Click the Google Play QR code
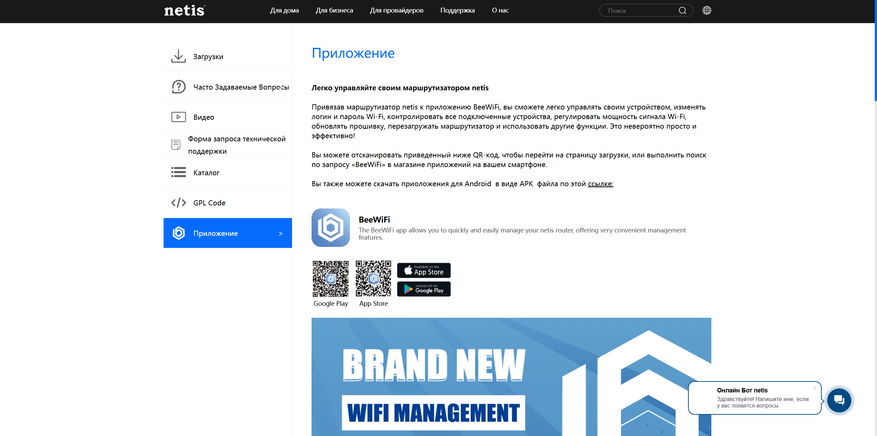 coord(331,279)
